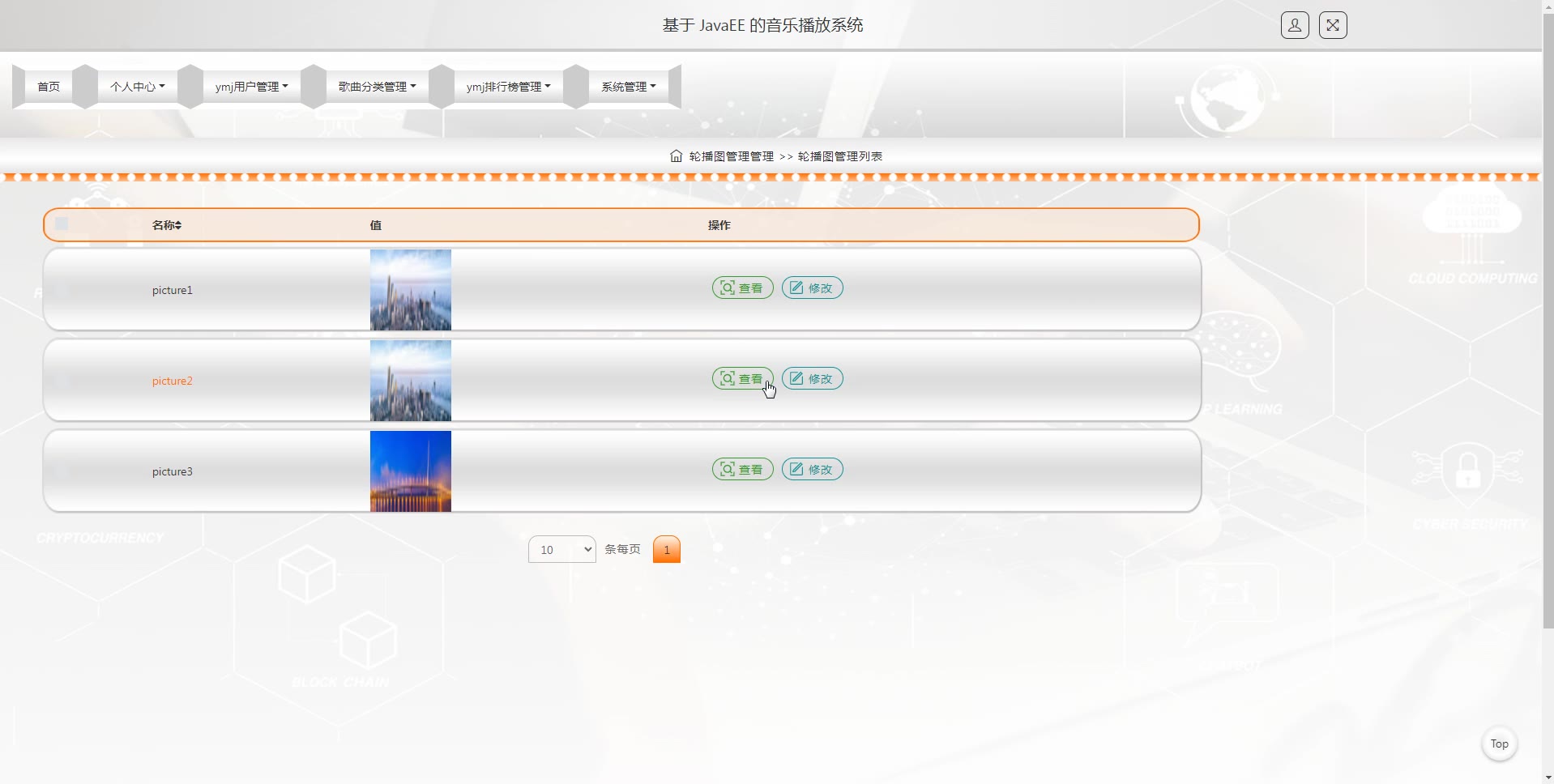Viewport: 1554px width, 784px height.
Task: Expand the ymj用户管理 dropdown menu
Action: coord(251,86)
